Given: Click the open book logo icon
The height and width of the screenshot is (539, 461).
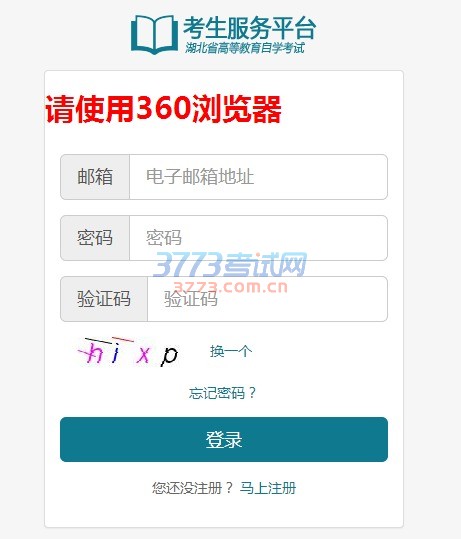Looking at the screenshot, I should [154, 35].
